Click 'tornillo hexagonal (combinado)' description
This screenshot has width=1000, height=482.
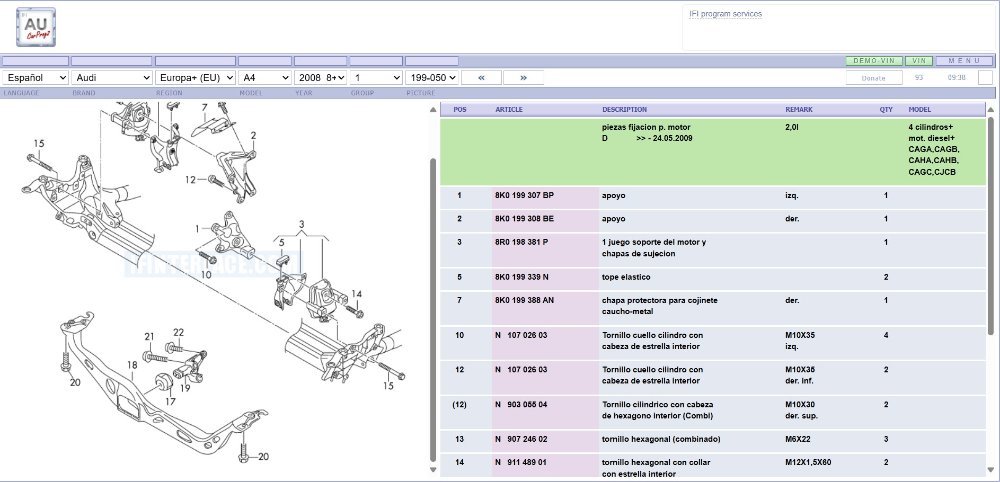tap(661, 439)
